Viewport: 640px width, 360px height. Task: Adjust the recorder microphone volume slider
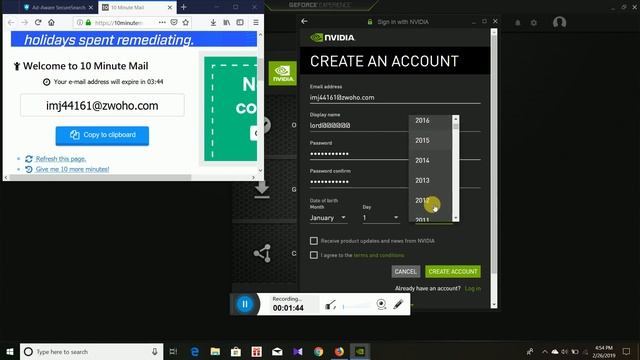click(356, 306)
